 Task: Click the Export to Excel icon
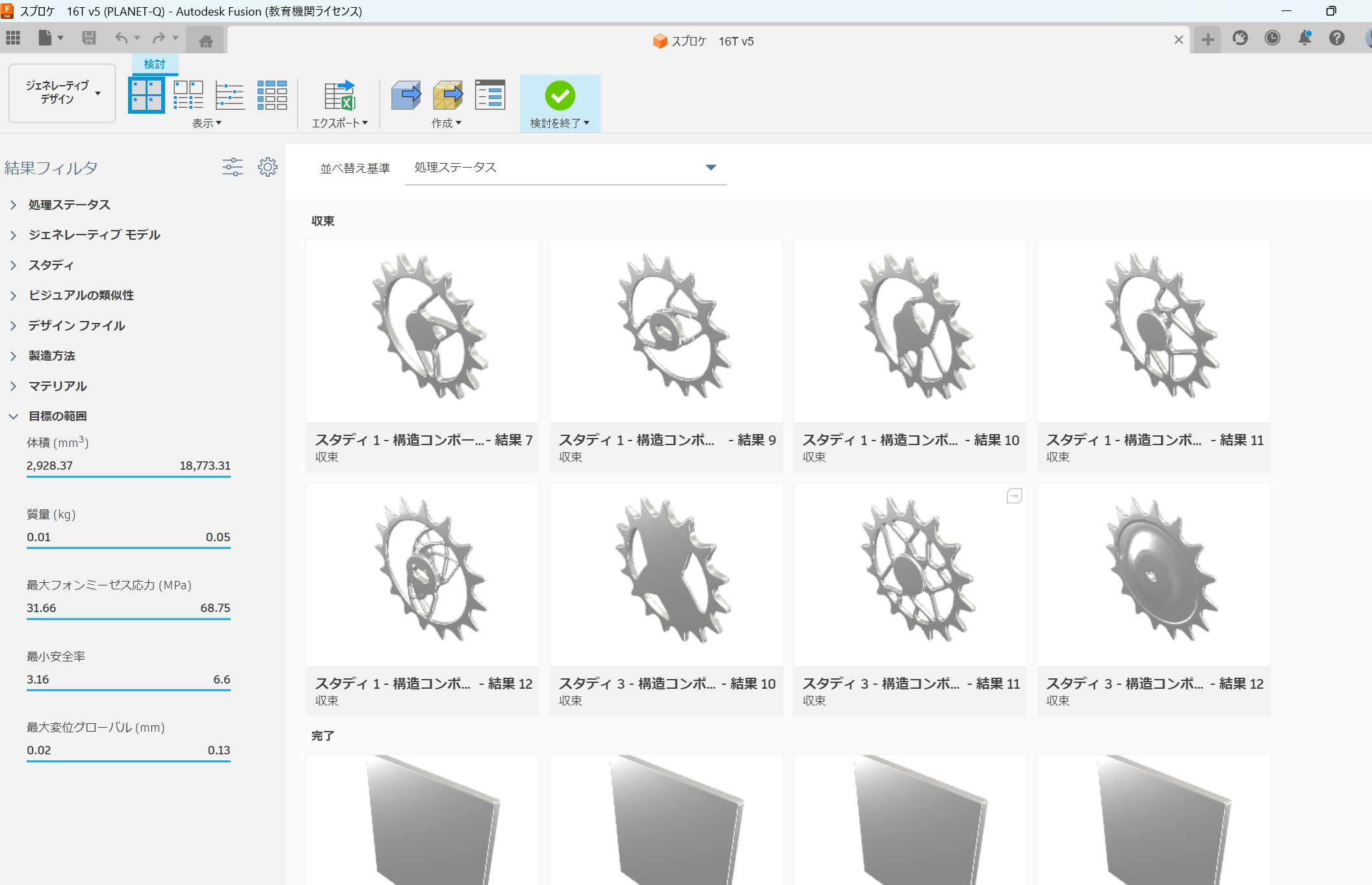click(x=339, y=96)
